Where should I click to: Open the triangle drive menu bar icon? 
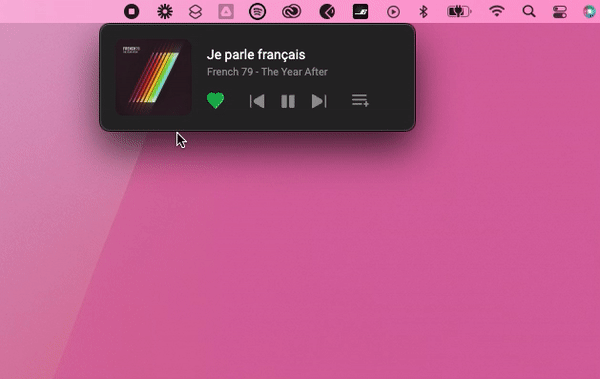pyautogui.click(x=226, y=11)
